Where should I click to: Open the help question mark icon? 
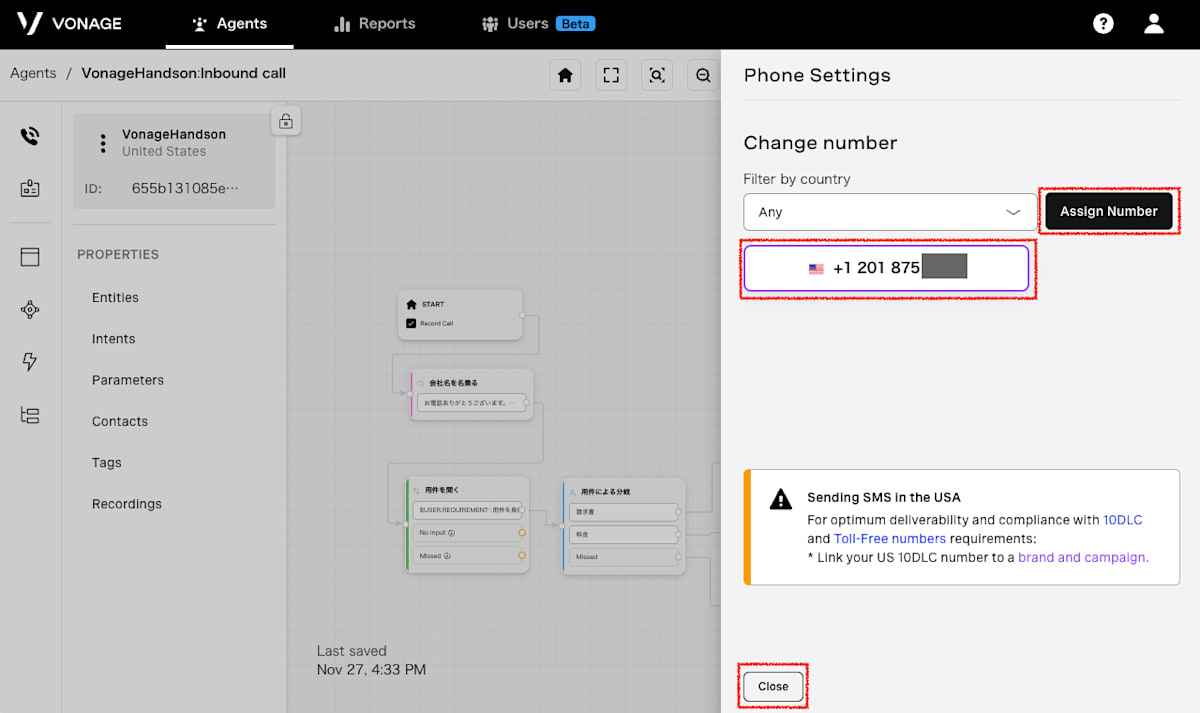(x=1103, y=23)
